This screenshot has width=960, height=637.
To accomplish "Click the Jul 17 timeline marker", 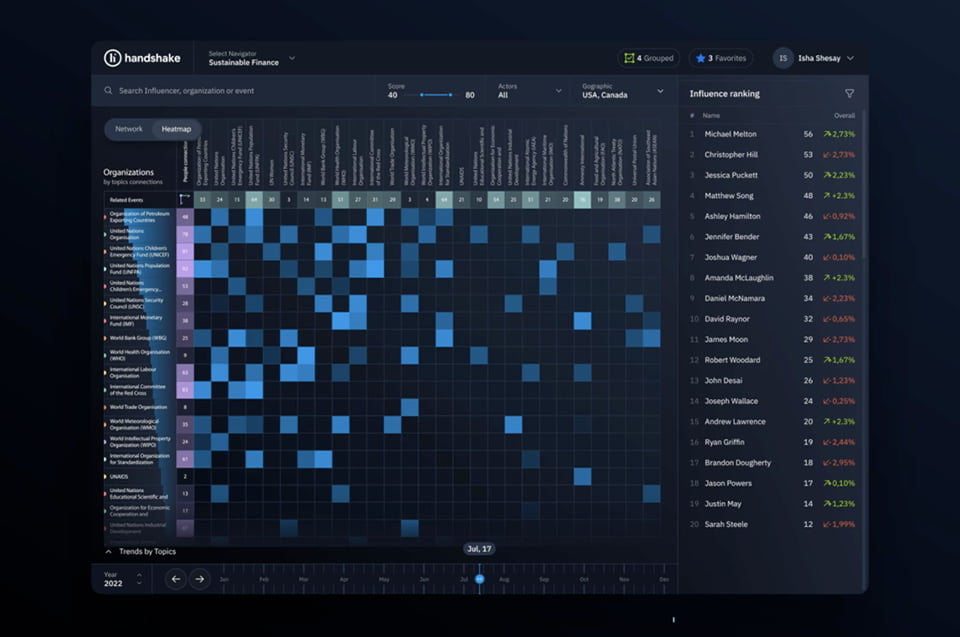I will 479,578.
